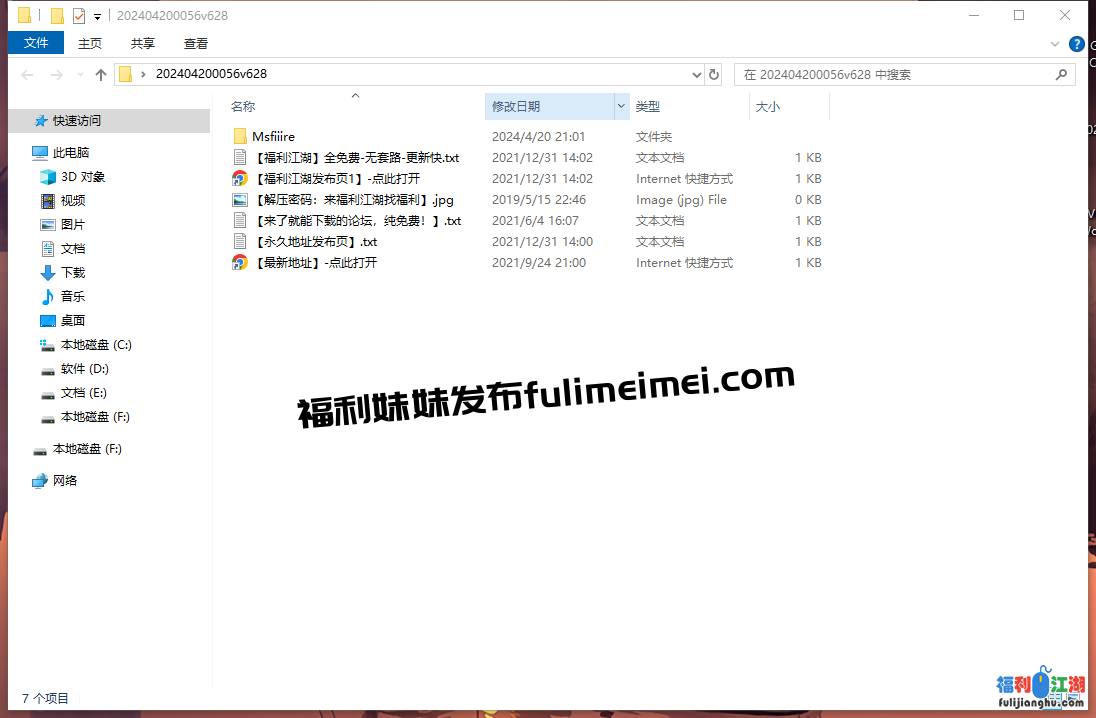Screen dimensions: 1096x718
Task: Open 文档 (E:) drive
Action: pyautogui.click(x=83, y=393)
